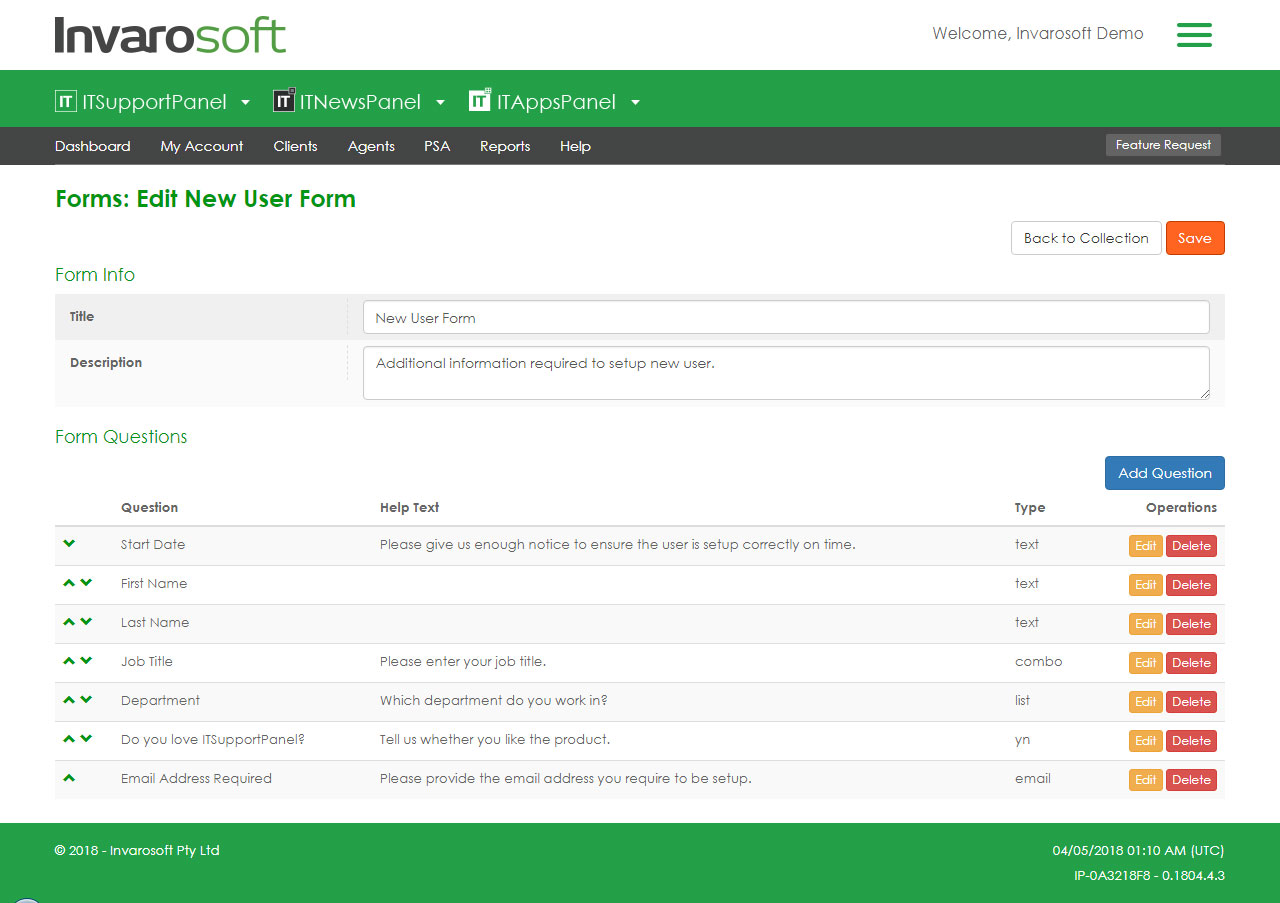Go to the Reports menu
1280x903 pixels.
click(x=505, y=146)
